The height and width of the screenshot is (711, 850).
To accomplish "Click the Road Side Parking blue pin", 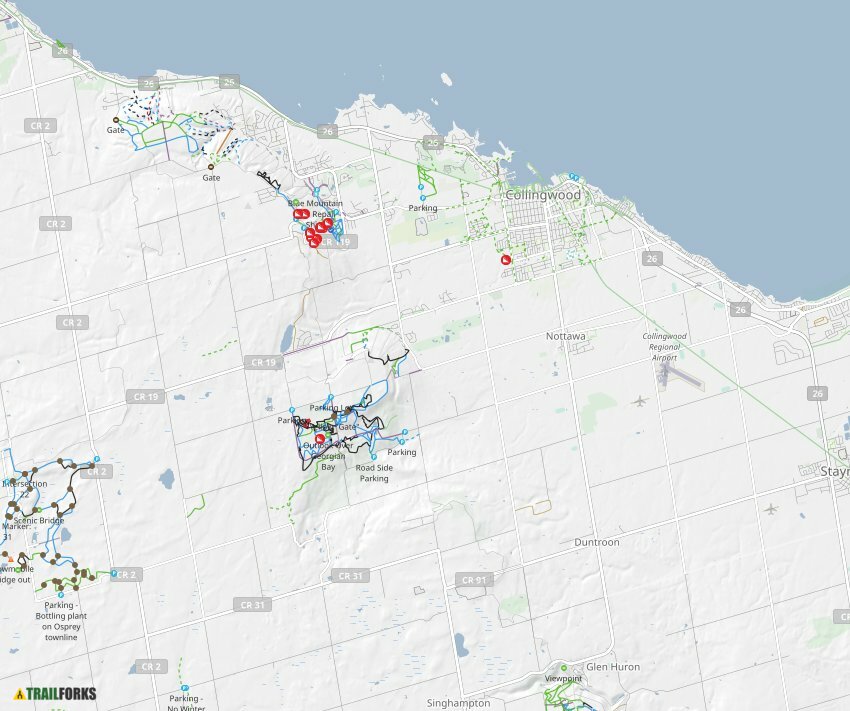I will [x=374, y=457].
